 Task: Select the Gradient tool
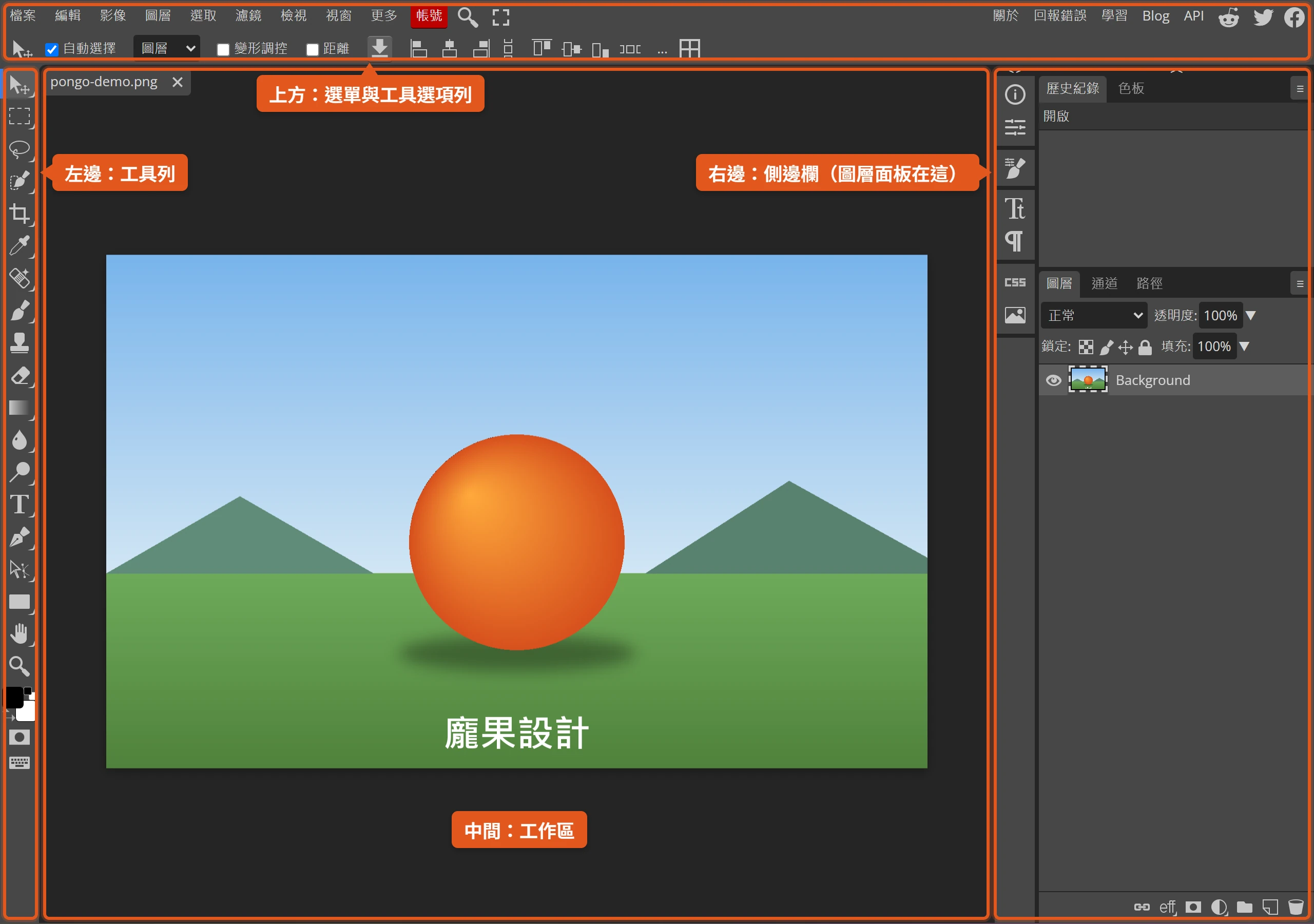point(20,408)
